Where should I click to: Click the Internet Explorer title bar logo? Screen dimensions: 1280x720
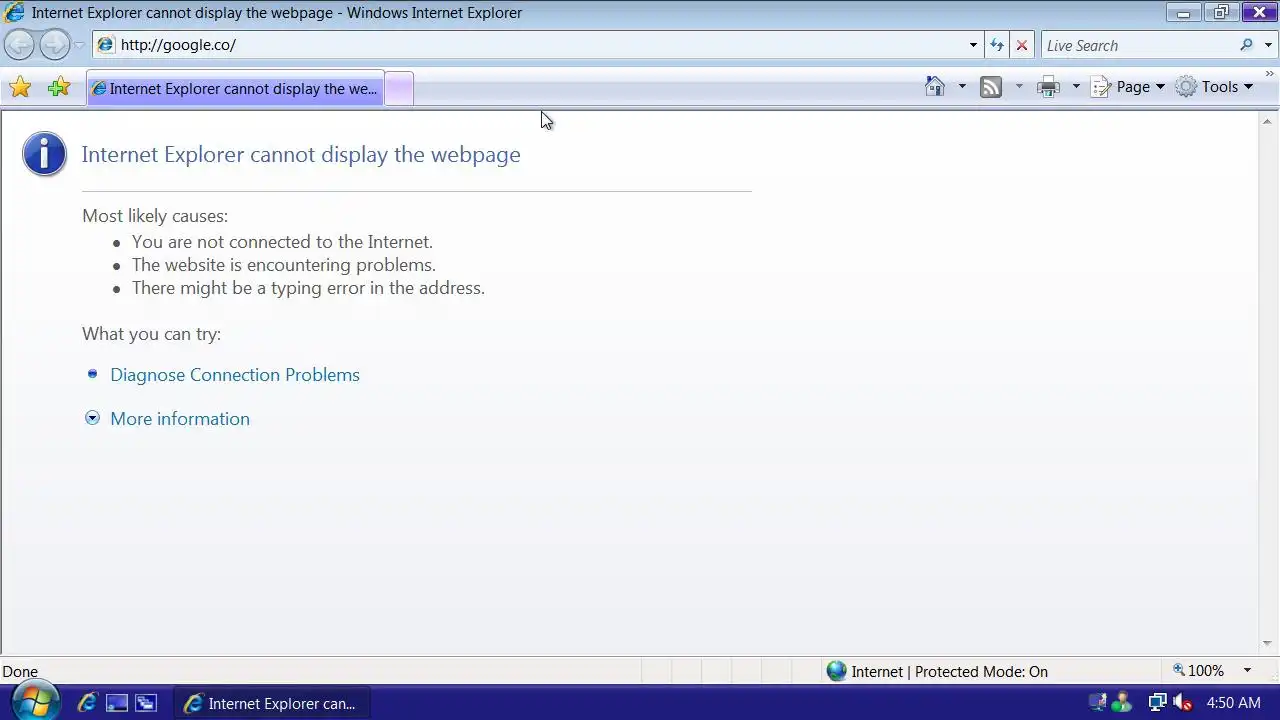point(15,13)
